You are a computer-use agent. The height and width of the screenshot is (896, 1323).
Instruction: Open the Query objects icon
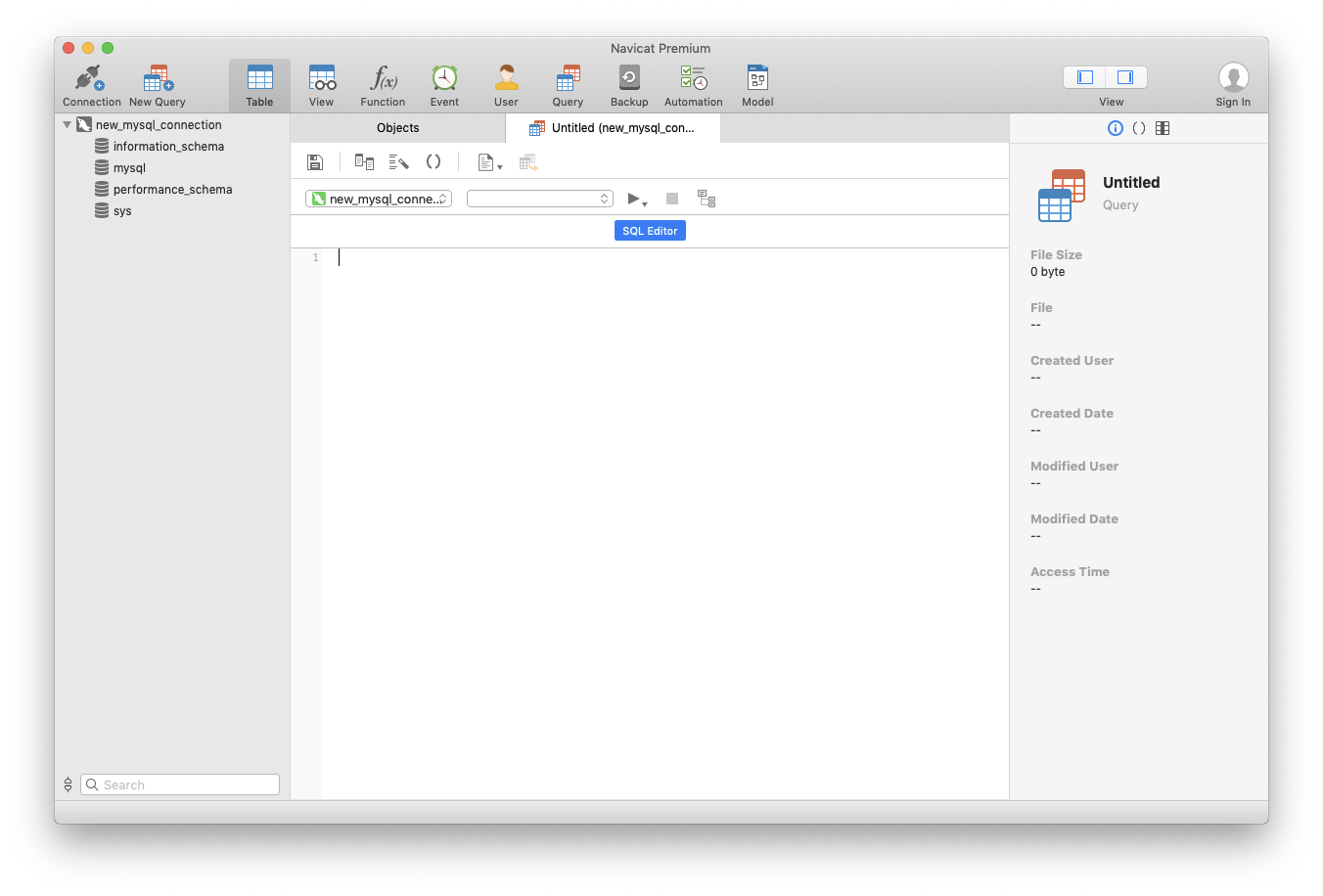pos(568,86)
